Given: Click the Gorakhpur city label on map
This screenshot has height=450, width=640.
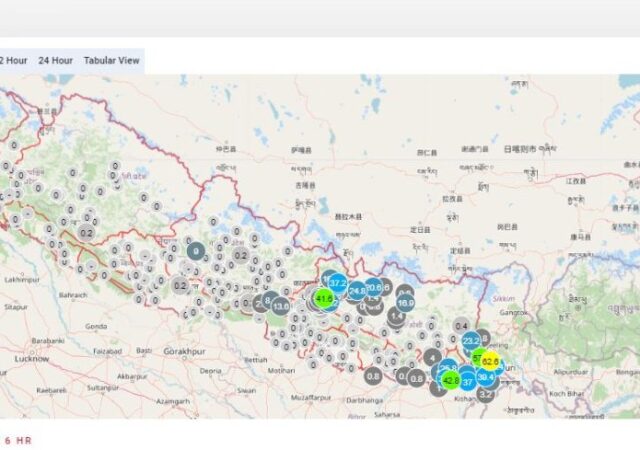Looking at the screenshot, I should click(187, 351).
